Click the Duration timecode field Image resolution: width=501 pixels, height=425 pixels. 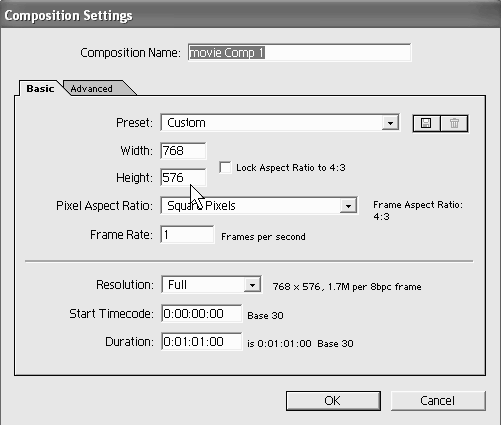pos(202,342)
